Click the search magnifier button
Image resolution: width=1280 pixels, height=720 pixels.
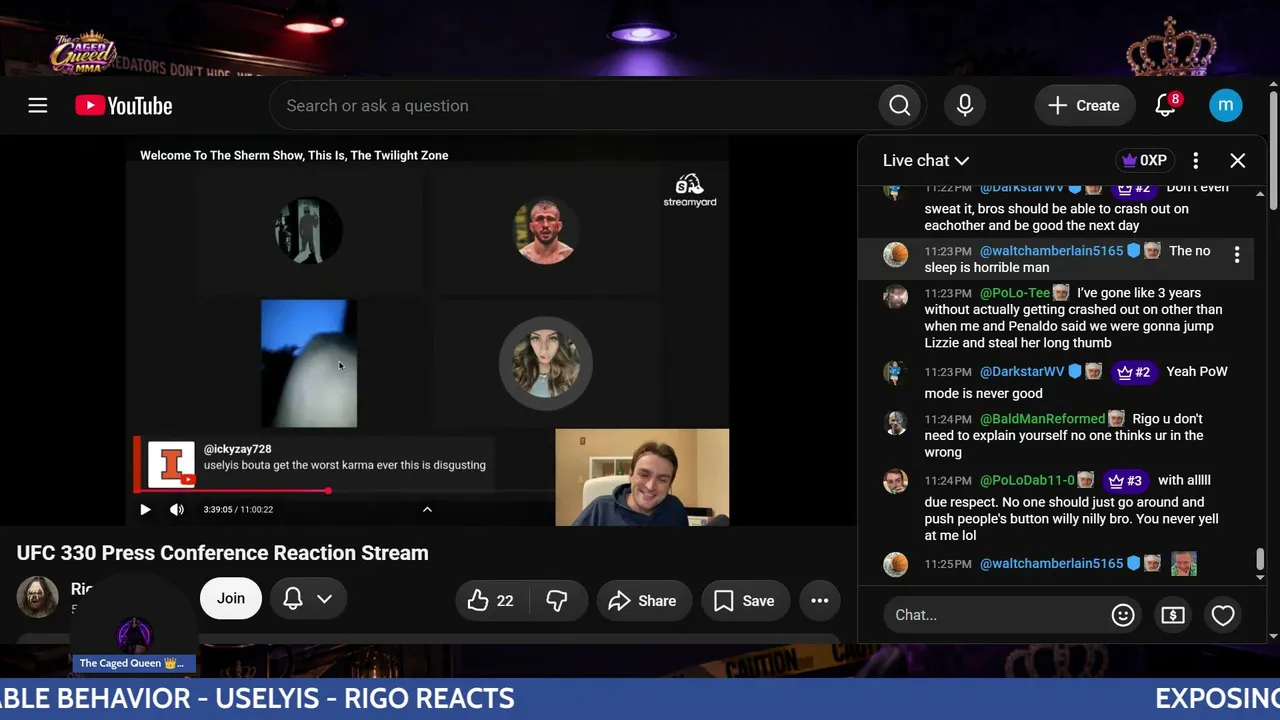point(900,105)
